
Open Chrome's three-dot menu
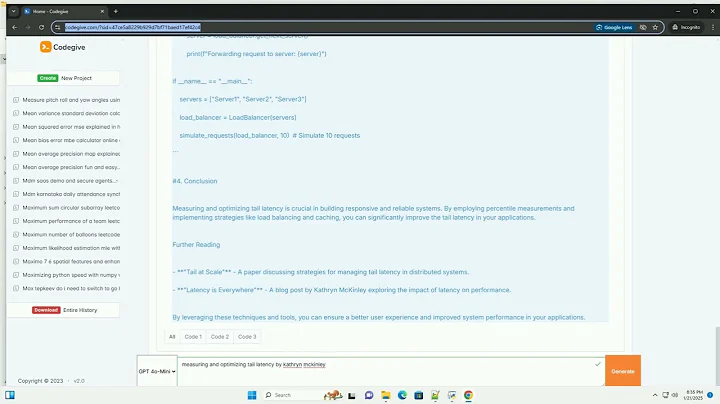coord(713,28)
